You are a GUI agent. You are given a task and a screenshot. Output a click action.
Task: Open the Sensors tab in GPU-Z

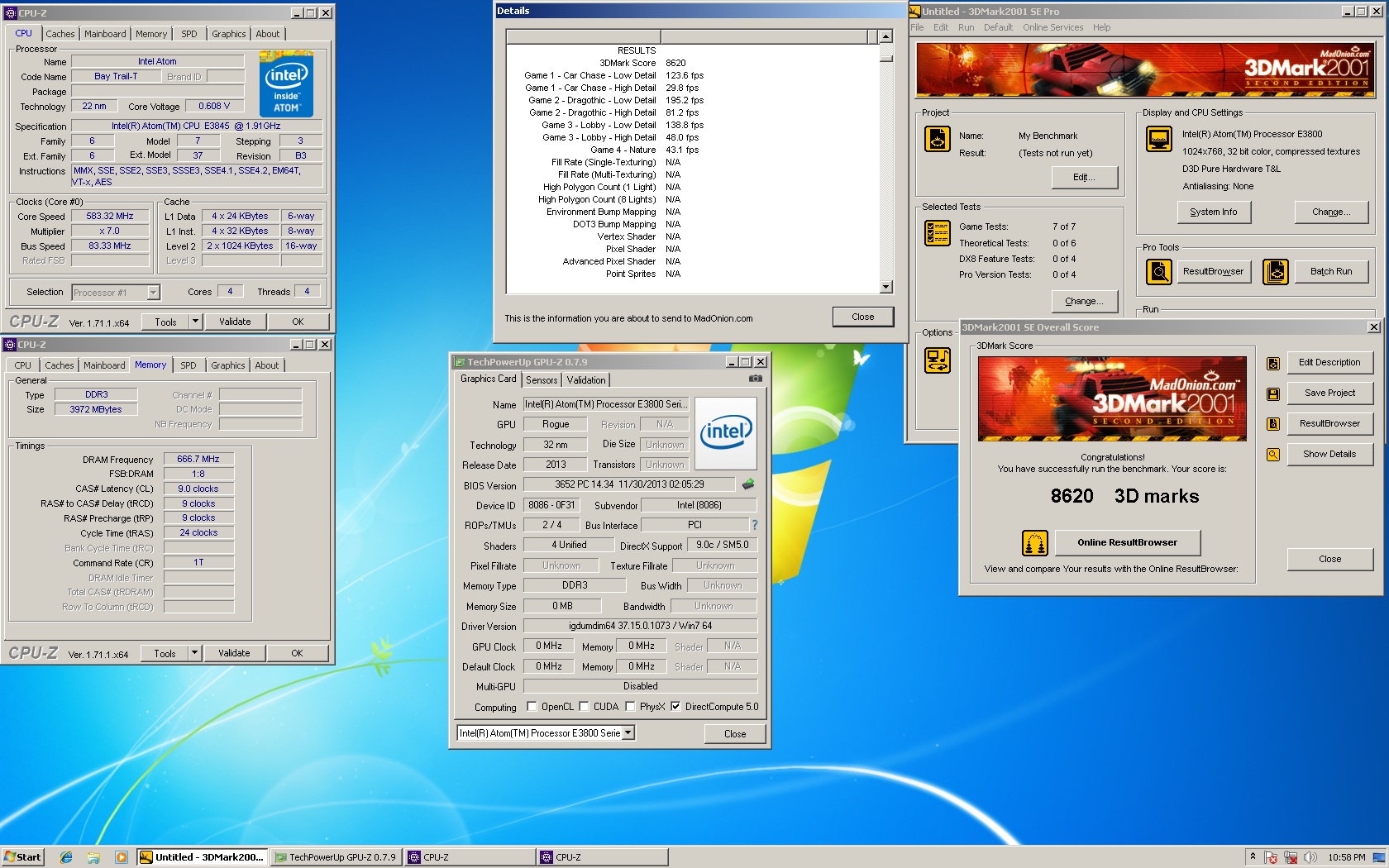click(542, 380)
